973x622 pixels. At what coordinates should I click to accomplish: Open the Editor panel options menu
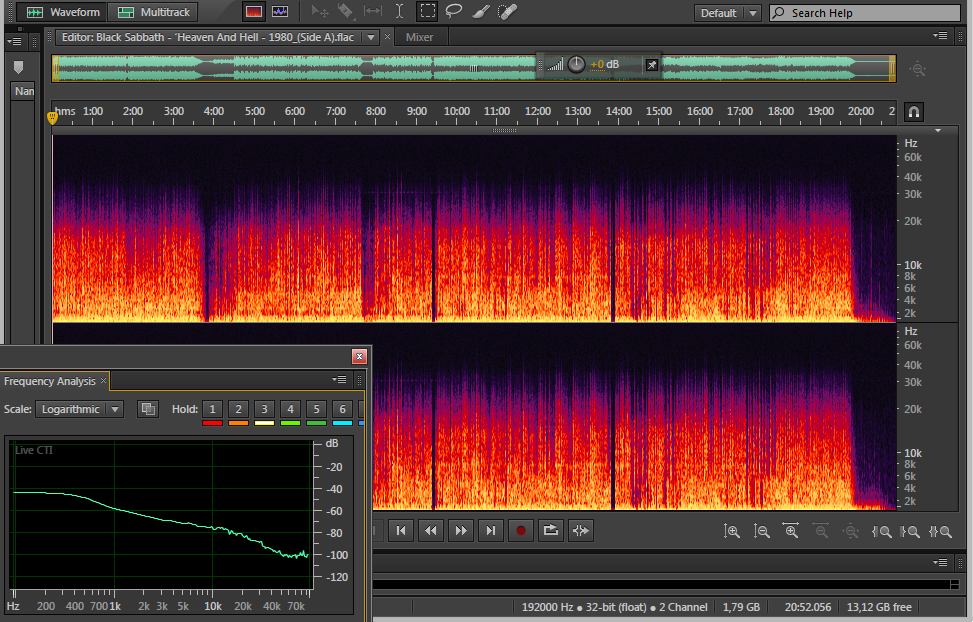pyautogui.click(x=940, y=36)
